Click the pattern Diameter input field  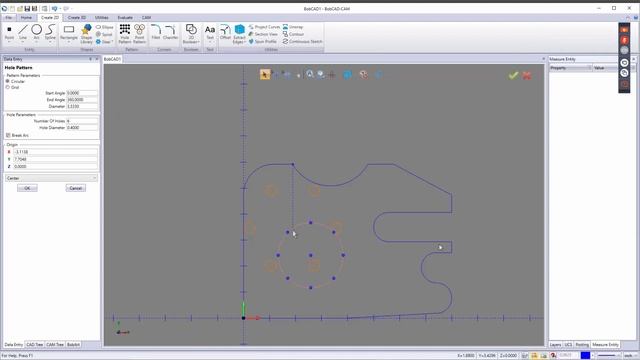click(82, 106)
